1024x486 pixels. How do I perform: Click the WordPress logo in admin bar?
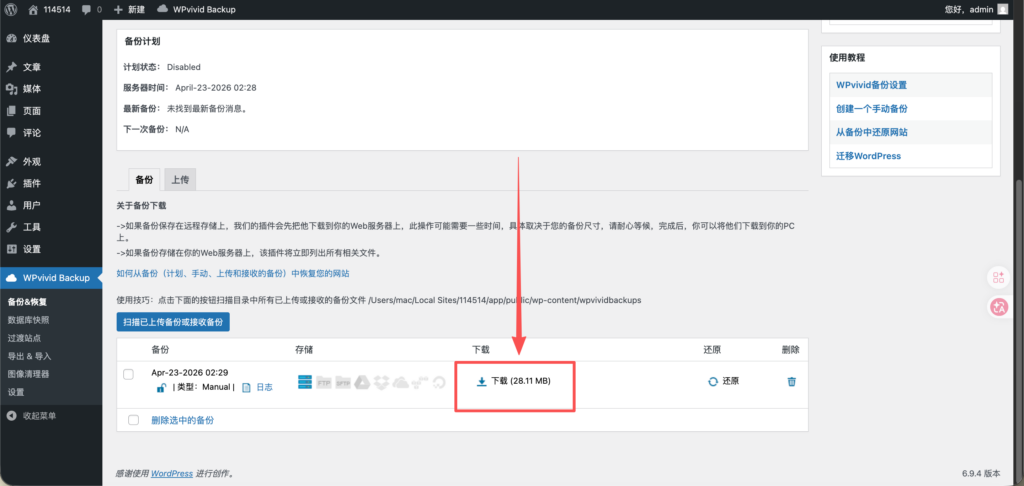point(11,10)
